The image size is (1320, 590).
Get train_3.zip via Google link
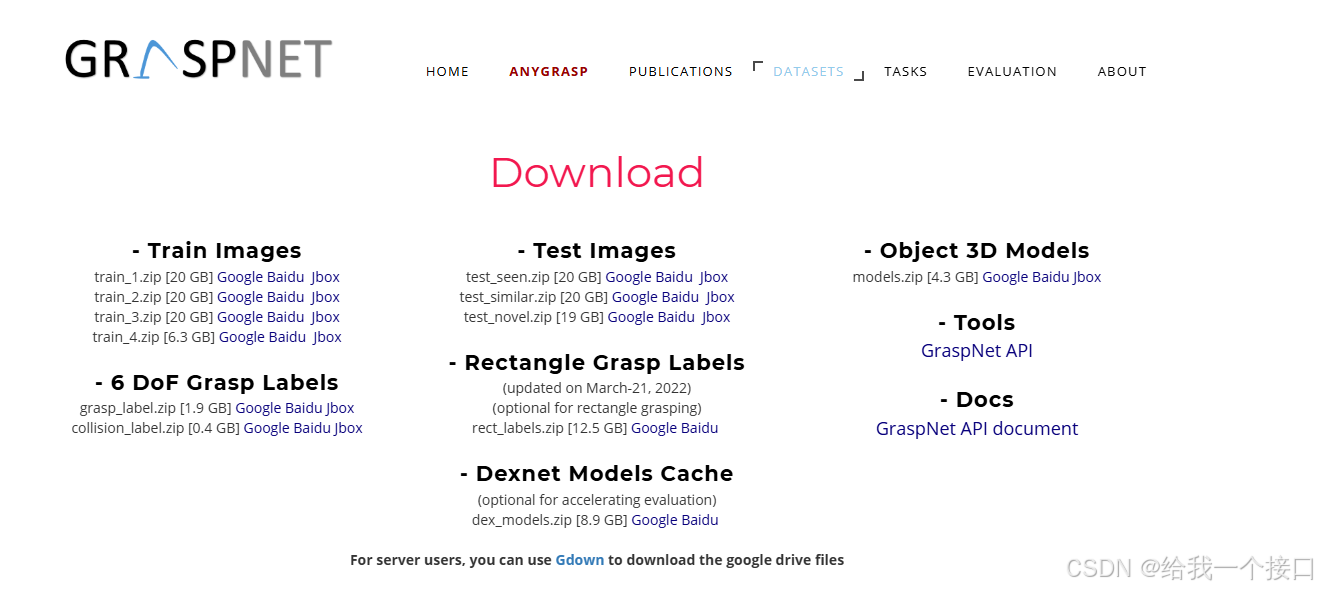(x=240, y=317)
